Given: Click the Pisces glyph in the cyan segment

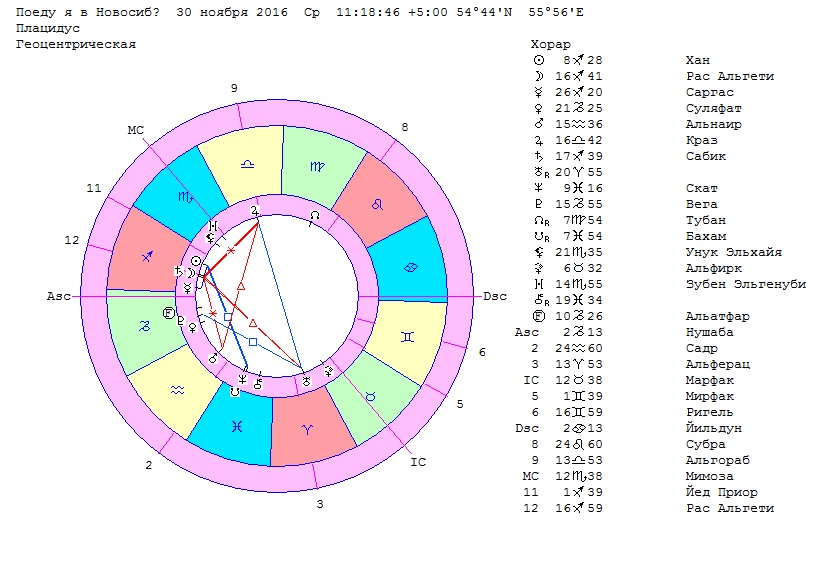Looking at the screenshot, I should [x=235, y=425].
